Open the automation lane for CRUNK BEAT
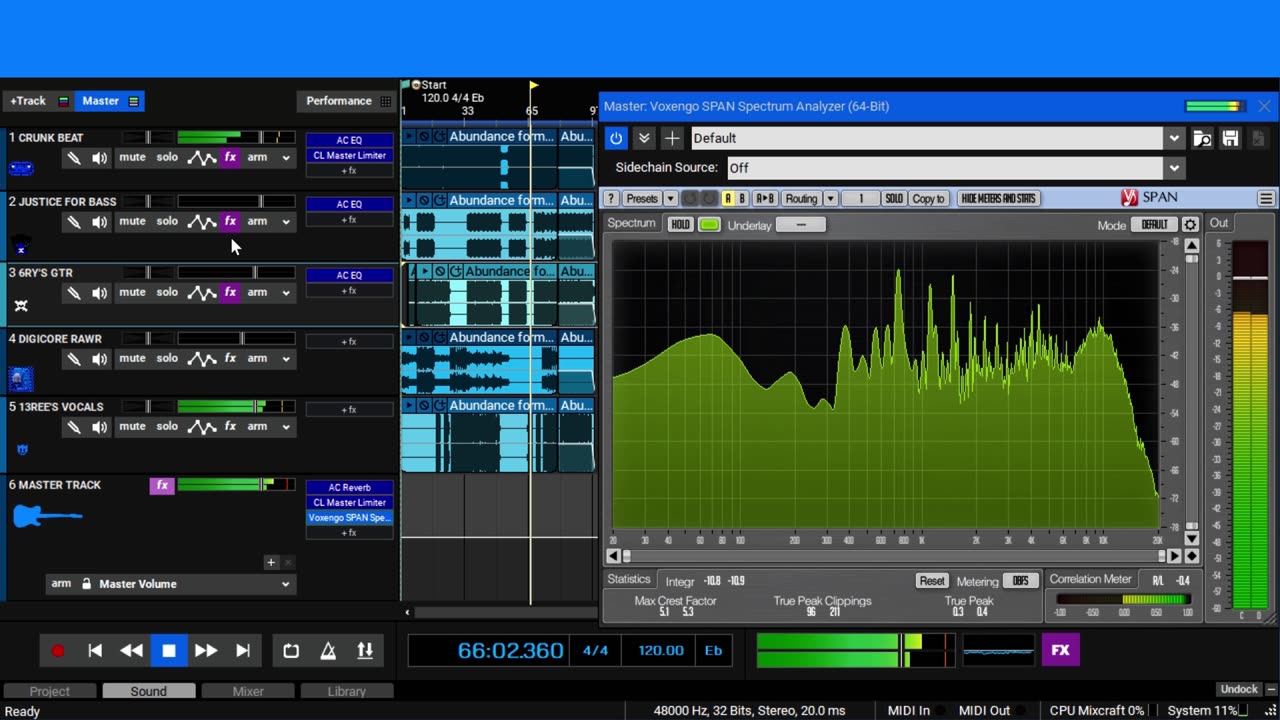 201,158
